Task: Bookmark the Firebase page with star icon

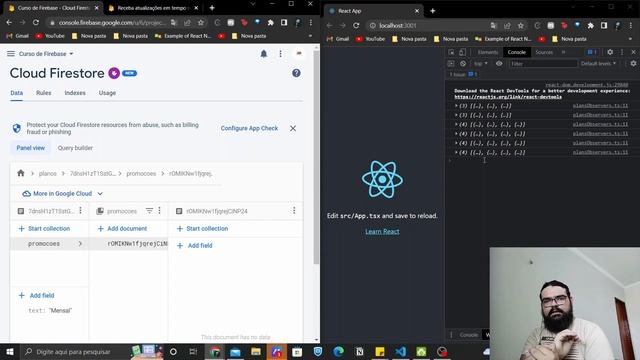Action: point(201,23)
